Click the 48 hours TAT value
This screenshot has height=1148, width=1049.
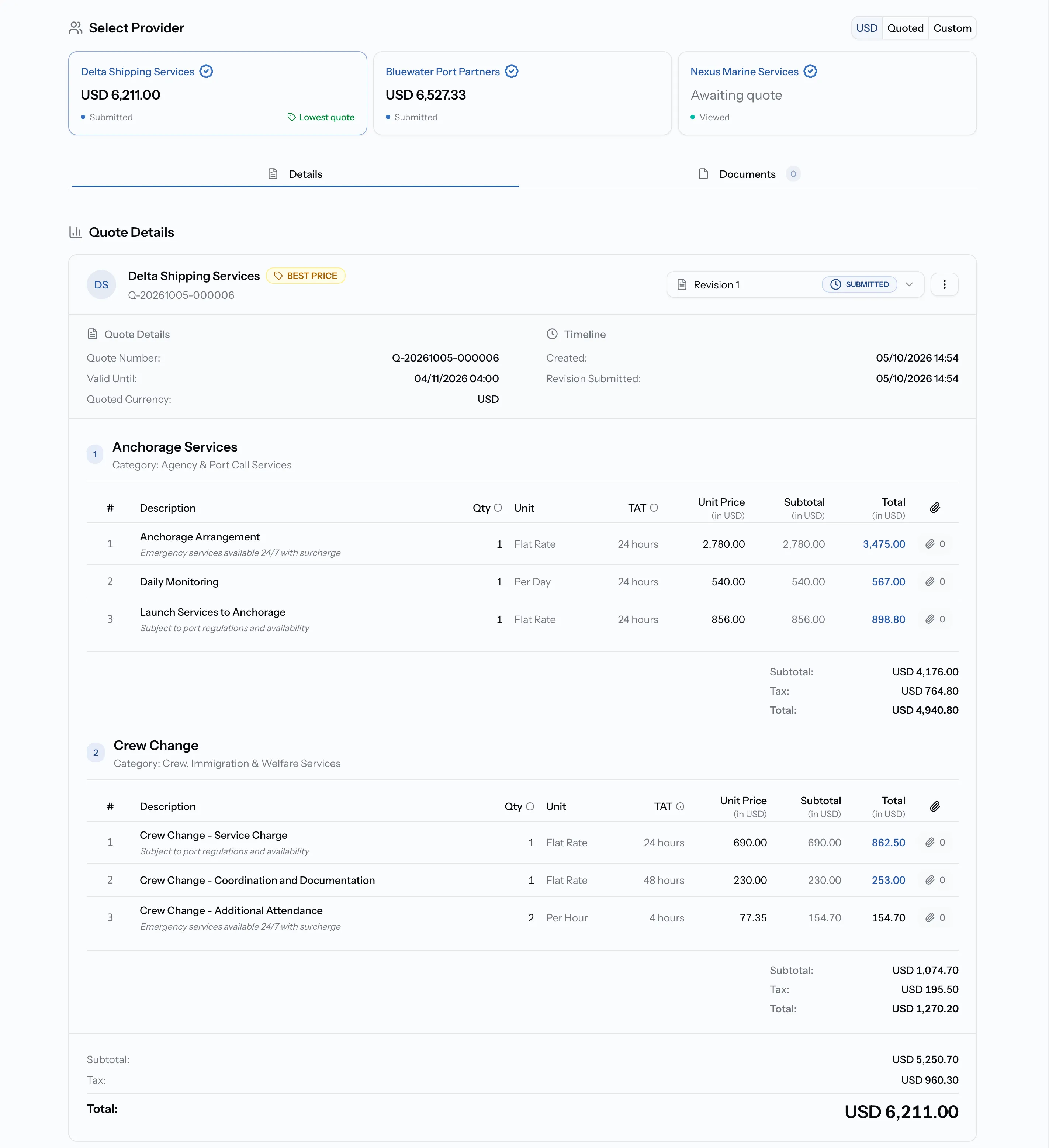[664, 880]
